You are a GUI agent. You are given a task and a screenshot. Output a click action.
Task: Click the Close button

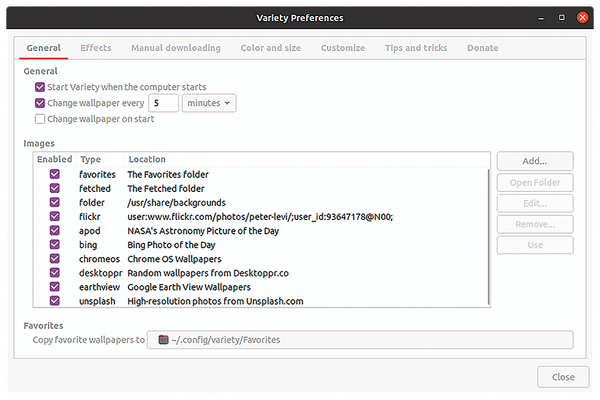point(563,377)
